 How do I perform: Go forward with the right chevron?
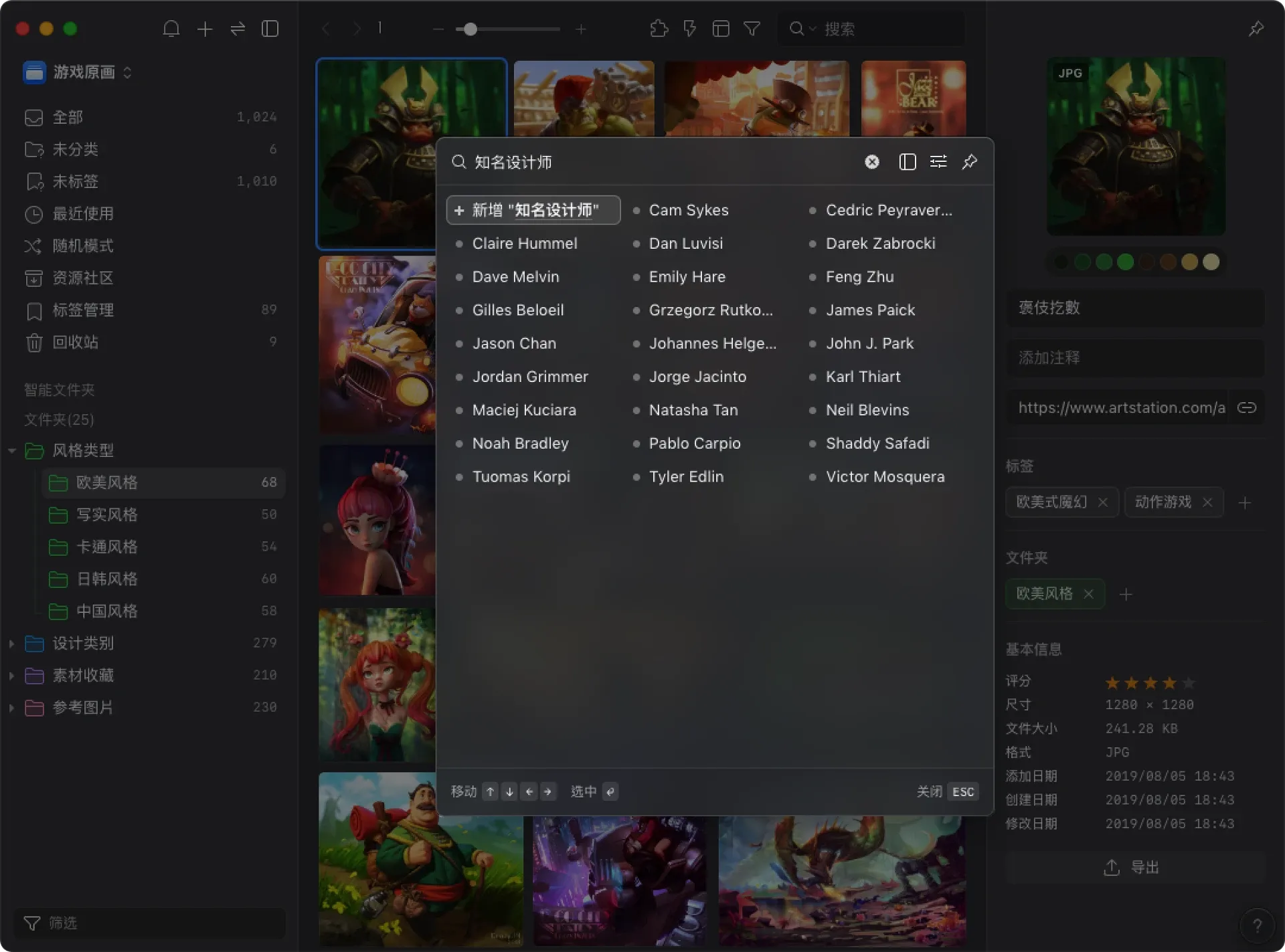click(357, 29)
